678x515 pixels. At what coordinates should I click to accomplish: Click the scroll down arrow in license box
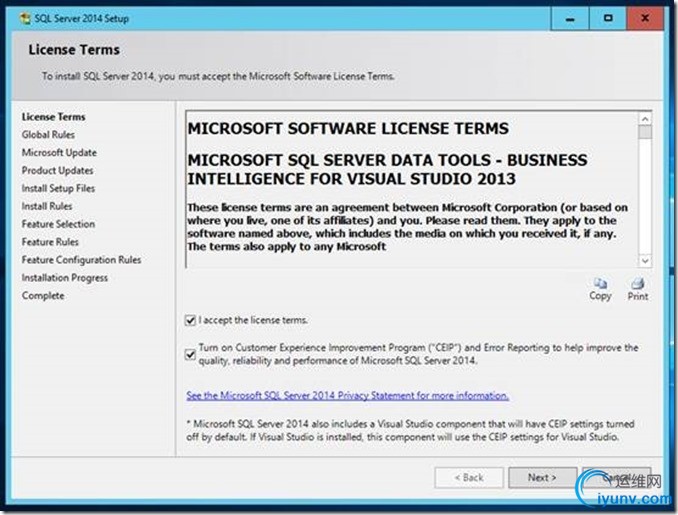(x=645, y=261)
